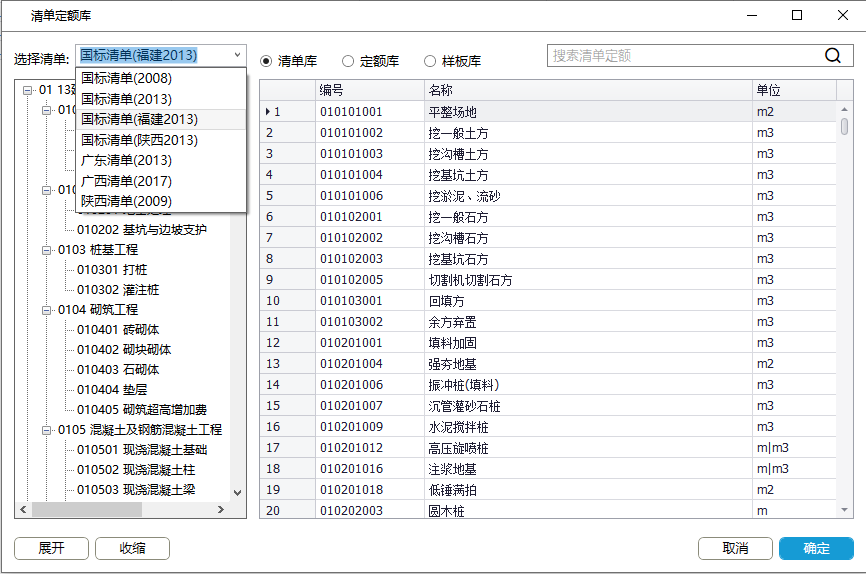Image resolution: width=866 pixels, height=574 pixels.
Task: Select row 低锤满拍
Action: click(548, 489)
